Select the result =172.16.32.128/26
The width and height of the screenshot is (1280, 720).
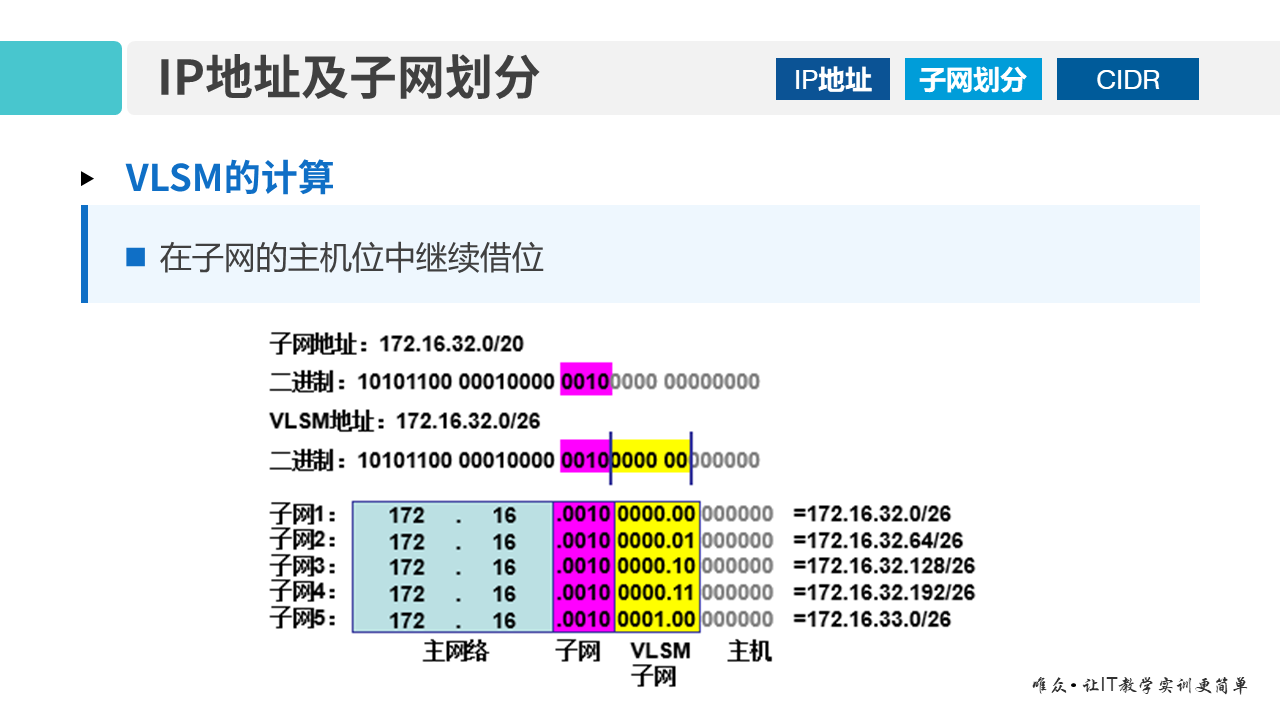click(884, 566)
